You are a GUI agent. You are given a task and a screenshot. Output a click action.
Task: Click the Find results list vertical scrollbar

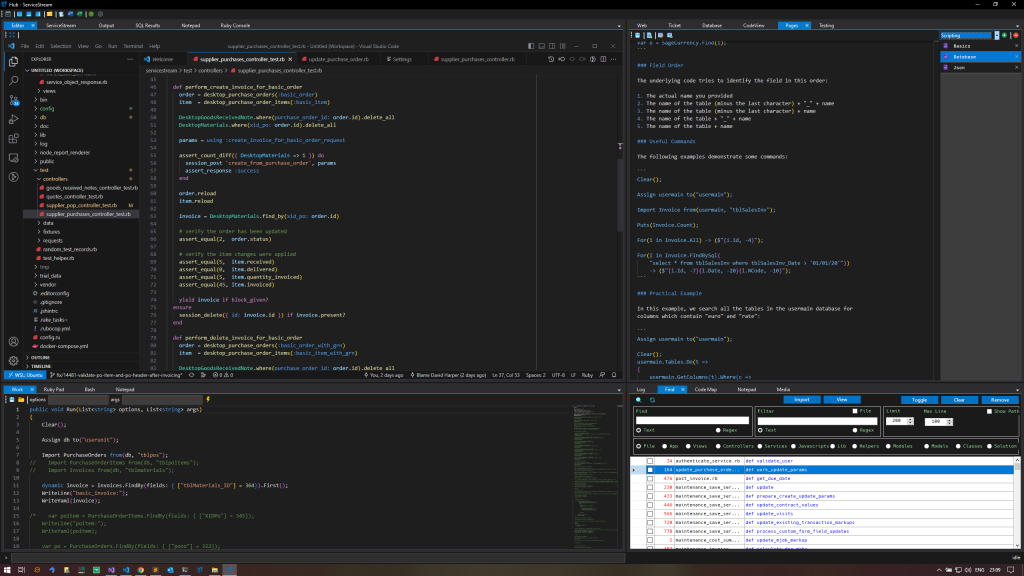(1017, 502)
